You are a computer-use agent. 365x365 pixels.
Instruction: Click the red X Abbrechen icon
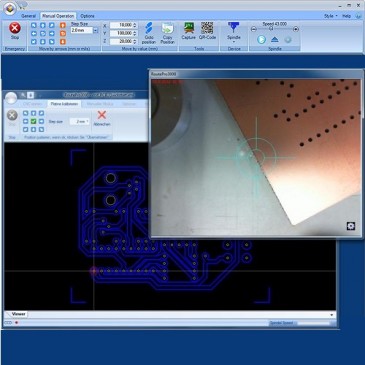click(102, 115)
